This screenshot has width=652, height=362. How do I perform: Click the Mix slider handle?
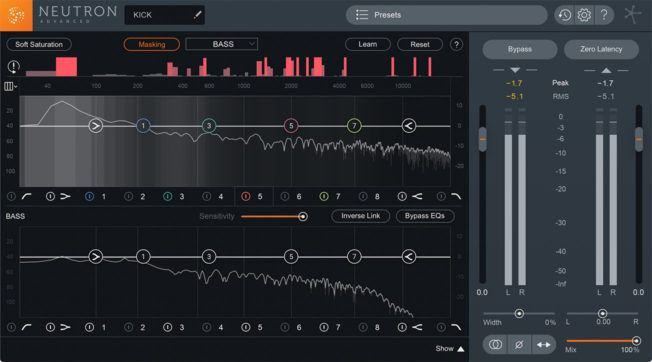(x=636, y=341)
